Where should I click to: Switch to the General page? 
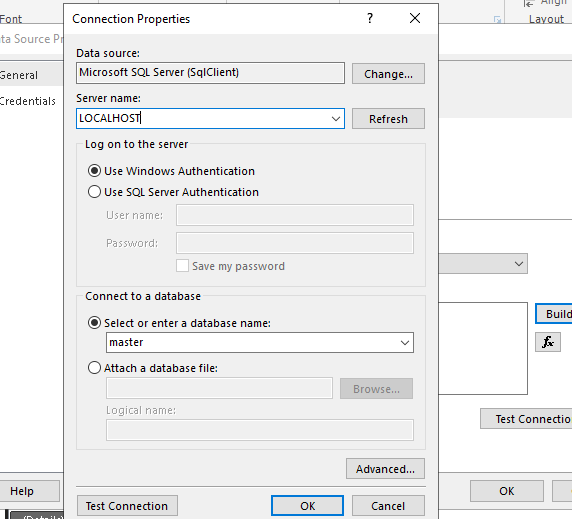coord(18,75)
